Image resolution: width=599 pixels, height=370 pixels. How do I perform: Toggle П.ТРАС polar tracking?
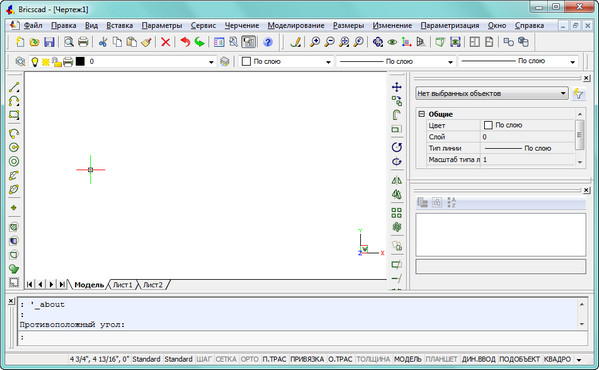274,359
